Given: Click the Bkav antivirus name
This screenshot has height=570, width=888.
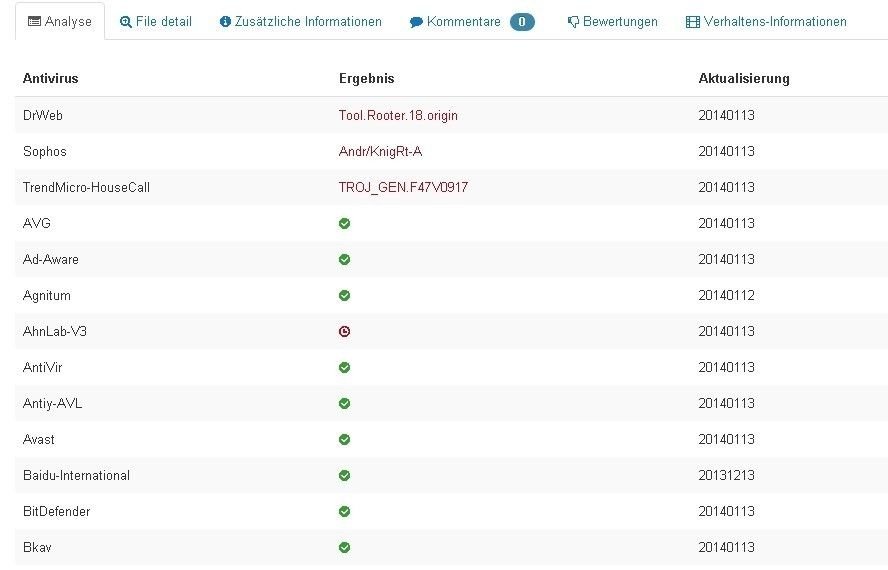Looking at the screenshot, I should point(37,547).
